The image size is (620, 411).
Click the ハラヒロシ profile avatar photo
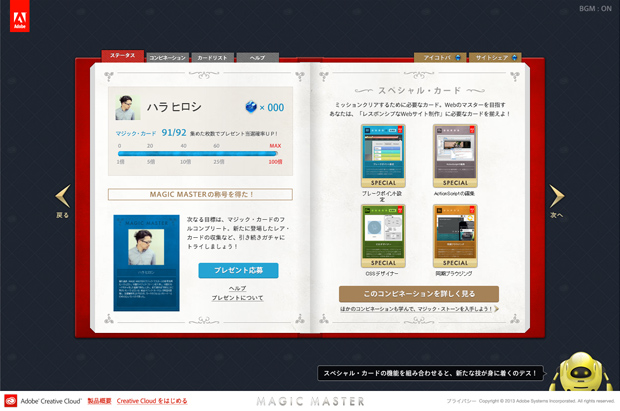[128, 107]
